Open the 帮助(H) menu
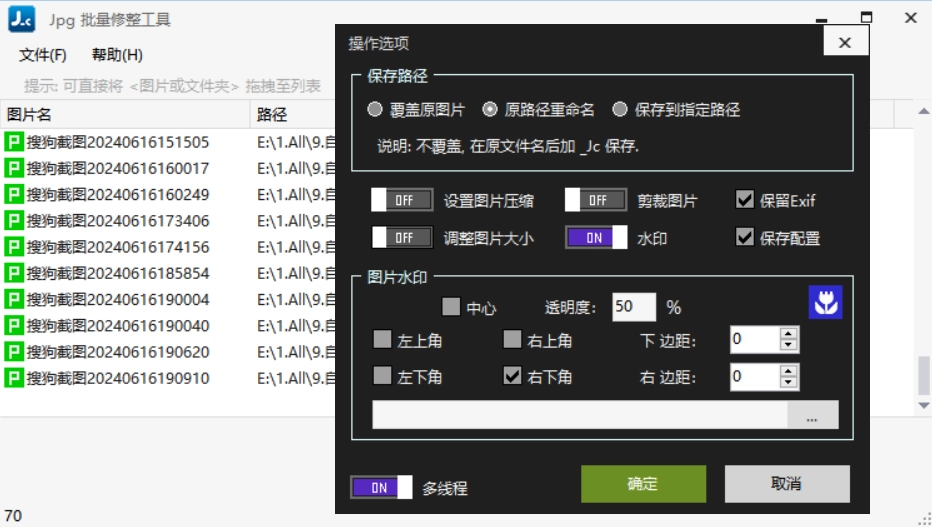This screenshot has height=527, width=932. (117, 55)
